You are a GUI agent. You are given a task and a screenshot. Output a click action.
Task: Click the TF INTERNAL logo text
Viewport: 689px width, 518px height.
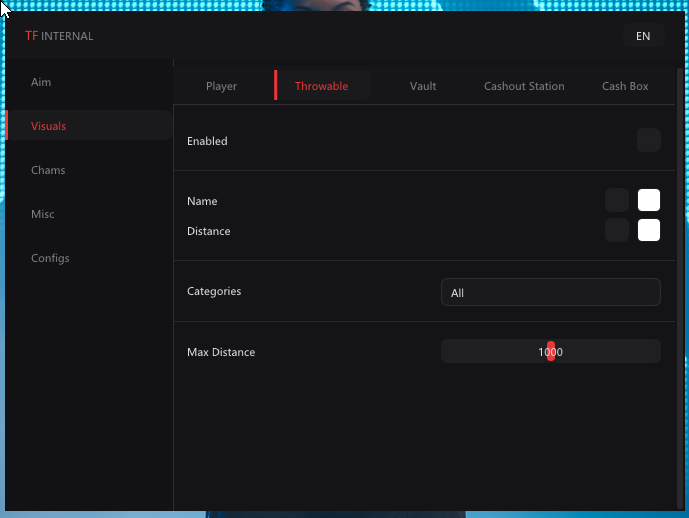[59, 36]
